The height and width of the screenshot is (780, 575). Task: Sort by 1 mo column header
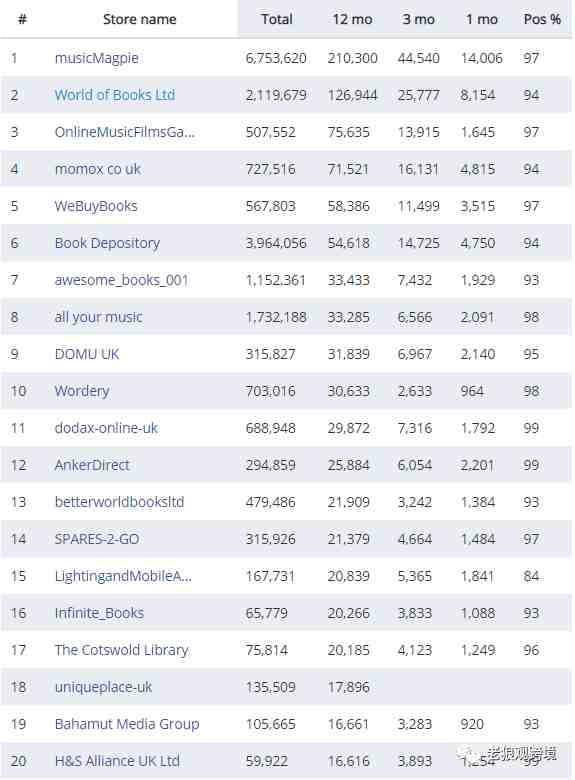coord(481,19)
